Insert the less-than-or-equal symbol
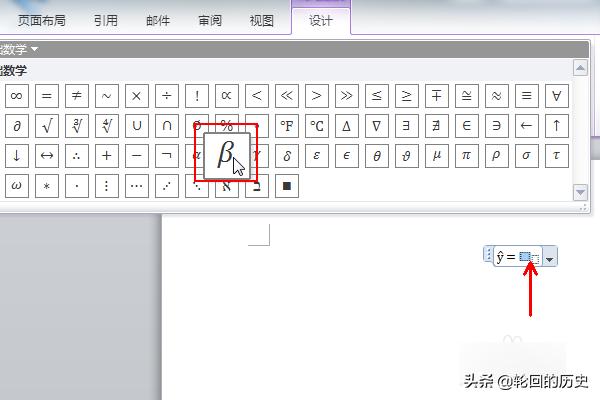600x400 pixels. click(377, 96)
